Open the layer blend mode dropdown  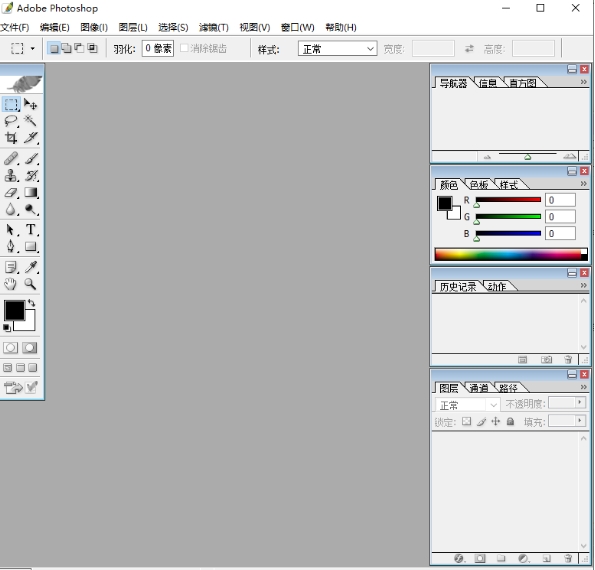click(467, 405)
